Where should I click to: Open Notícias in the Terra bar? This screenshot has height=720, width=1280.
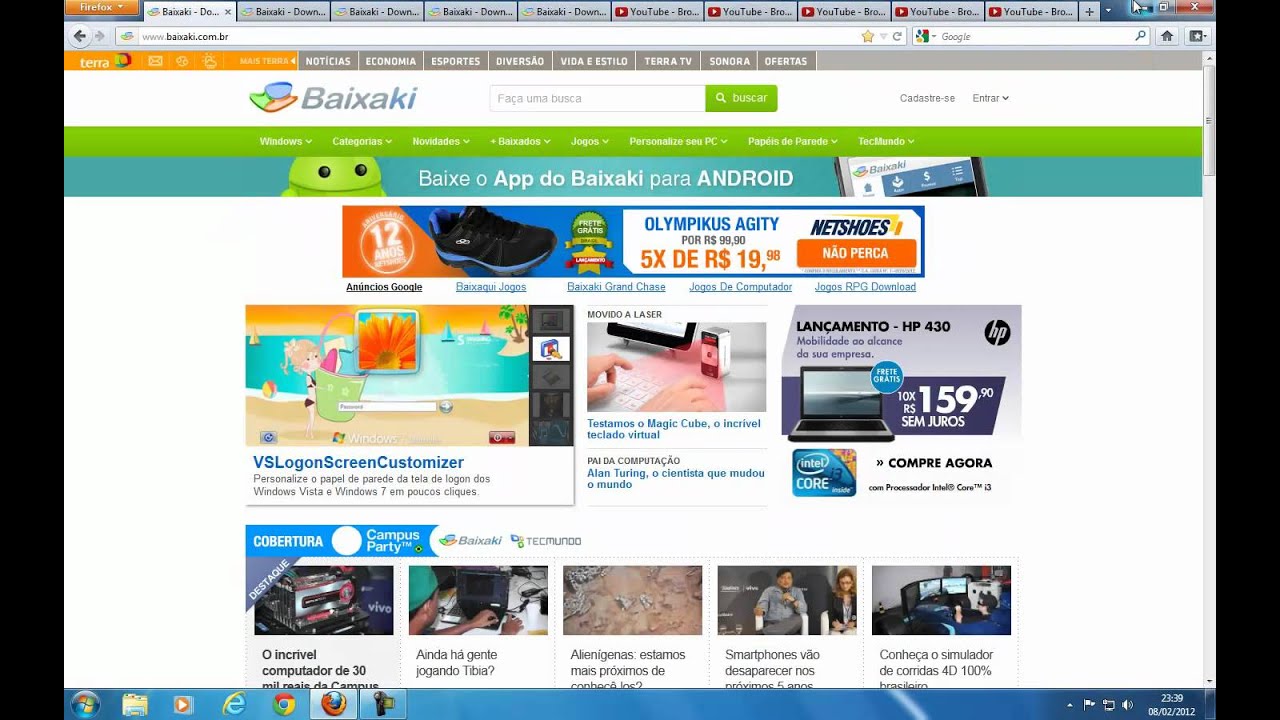tap(328, 61)
